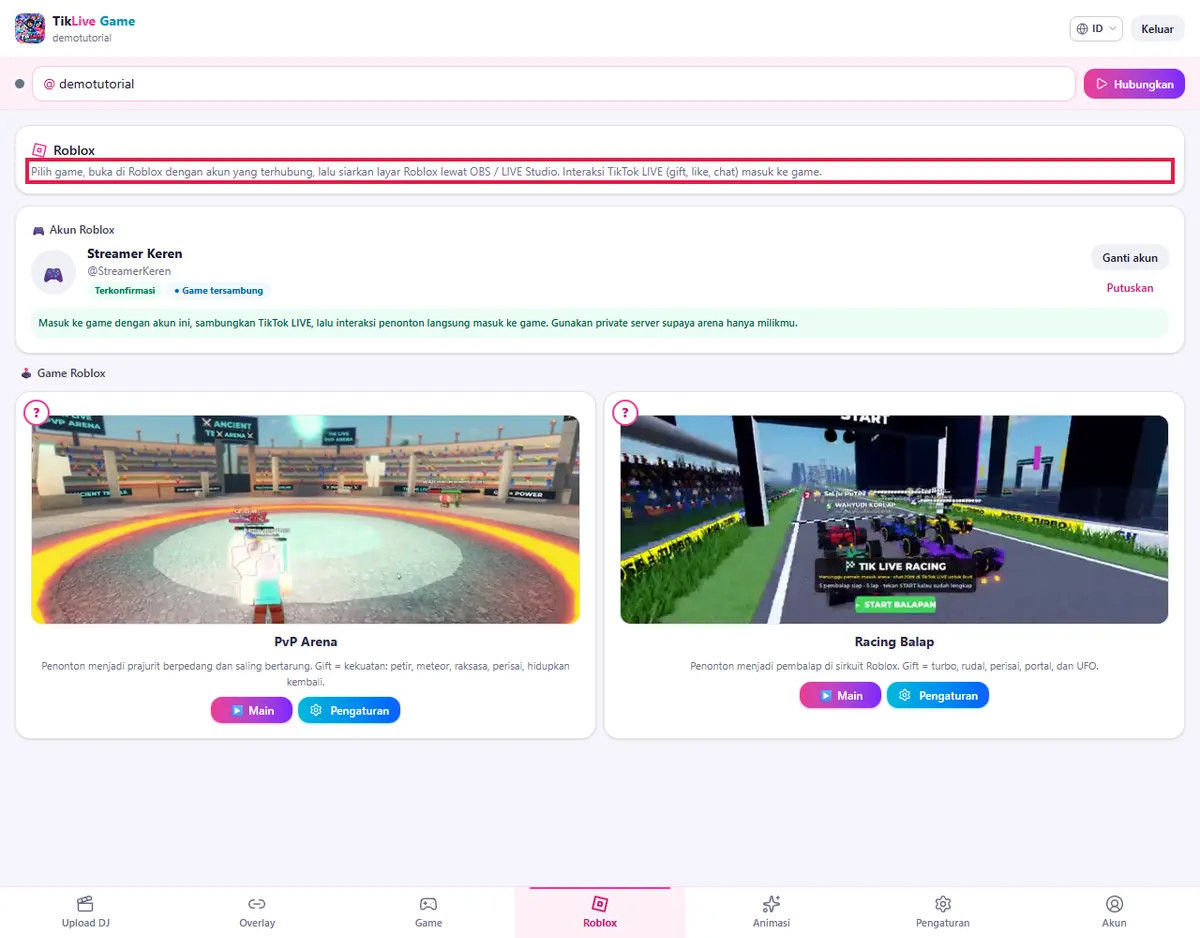Open the Pengaturan bottom tab

tap(942, 911)
